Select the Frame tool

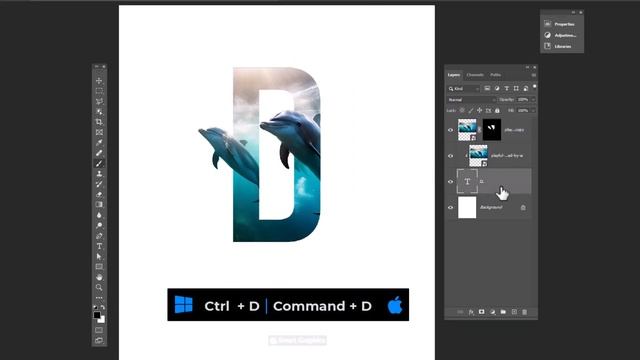pyautogui.click(x=99, y=132)
